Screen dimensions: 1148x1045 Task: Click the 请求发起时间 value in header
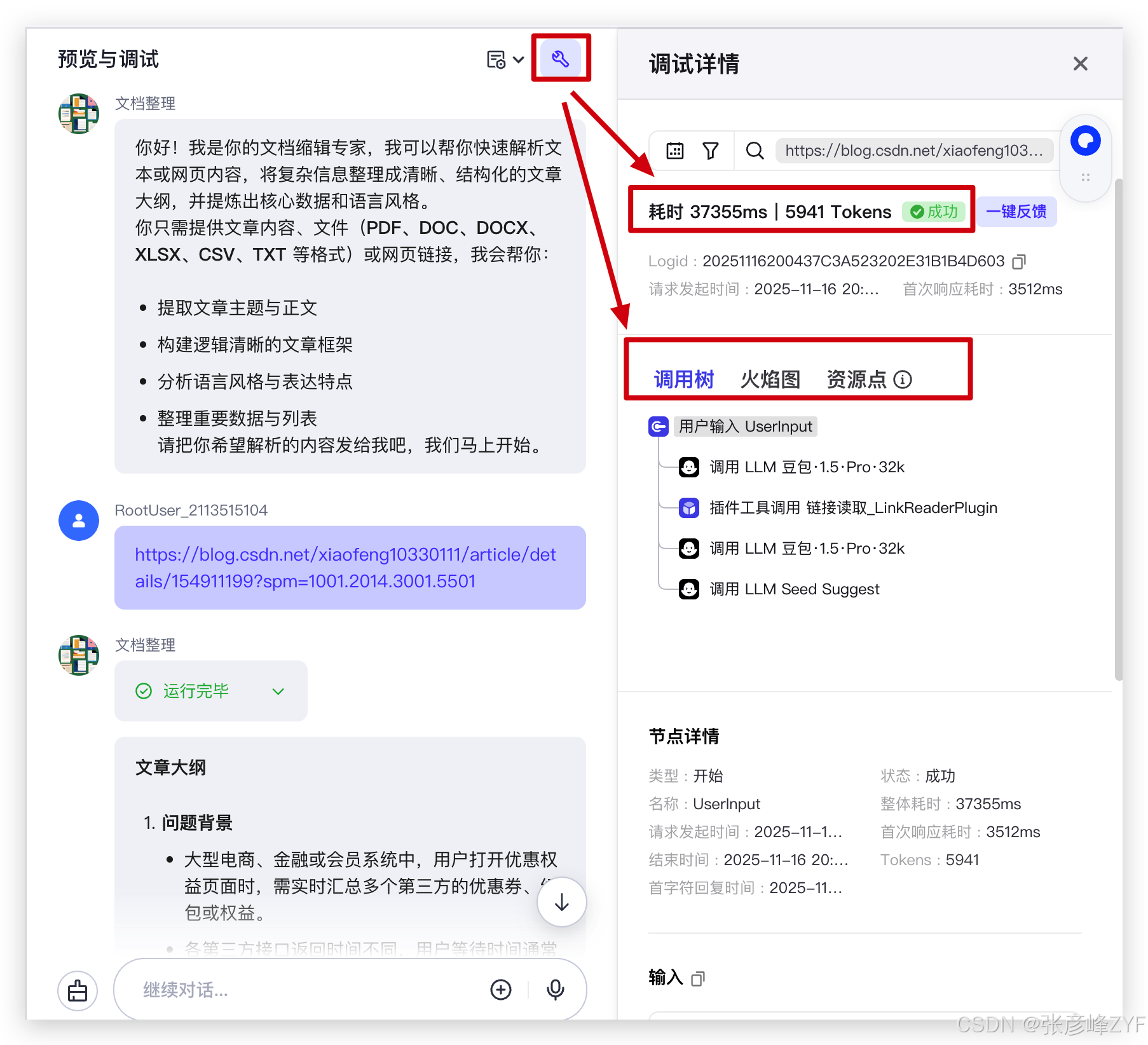tap(816, 289)
